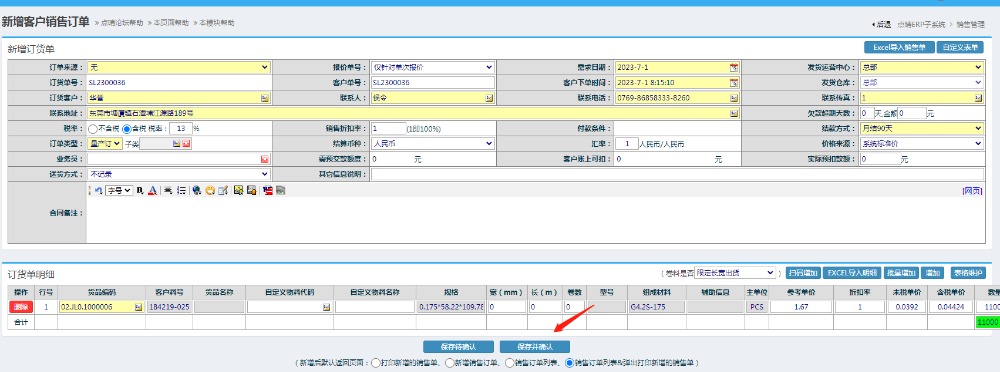This screenshot has width=1000, height=372.
Task: Open the 结款方式 月结90天 dropdown
Action: point(922,129)
